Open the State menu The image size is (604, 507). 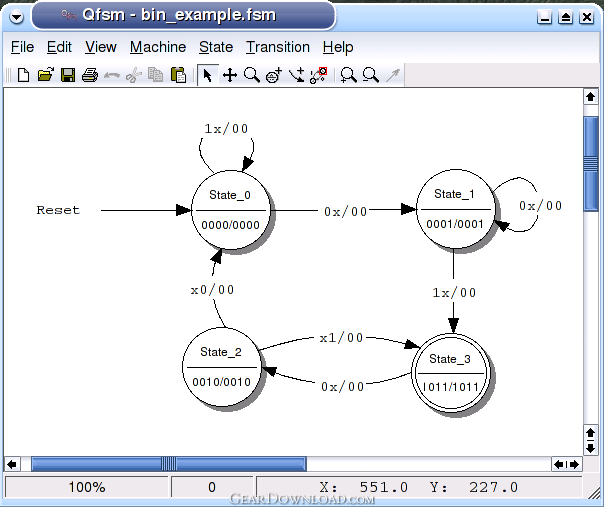216,47
